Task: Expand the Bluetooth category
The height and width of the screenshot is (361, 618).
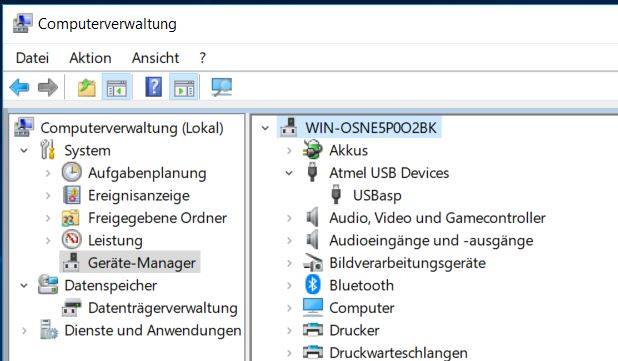Action: tap(289, 285)
